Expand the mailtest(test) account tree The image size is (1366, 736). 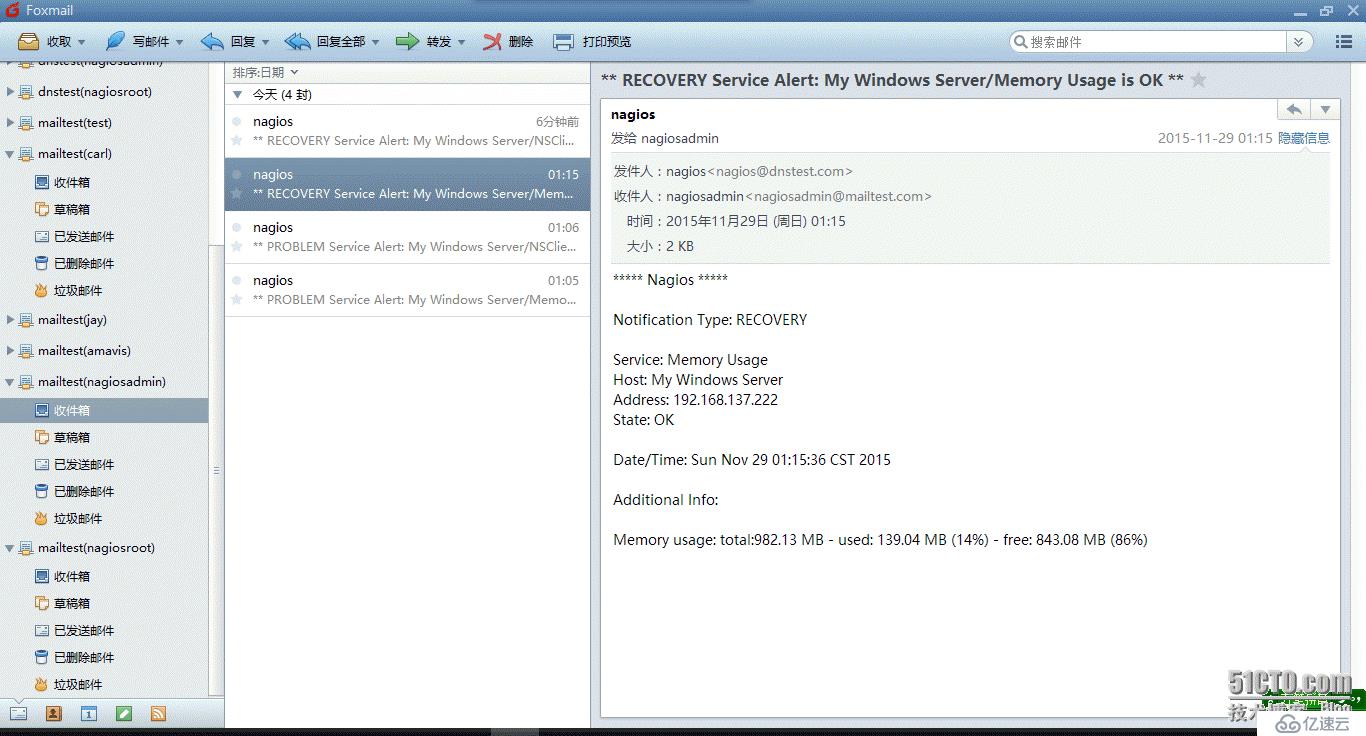[10, 123]
